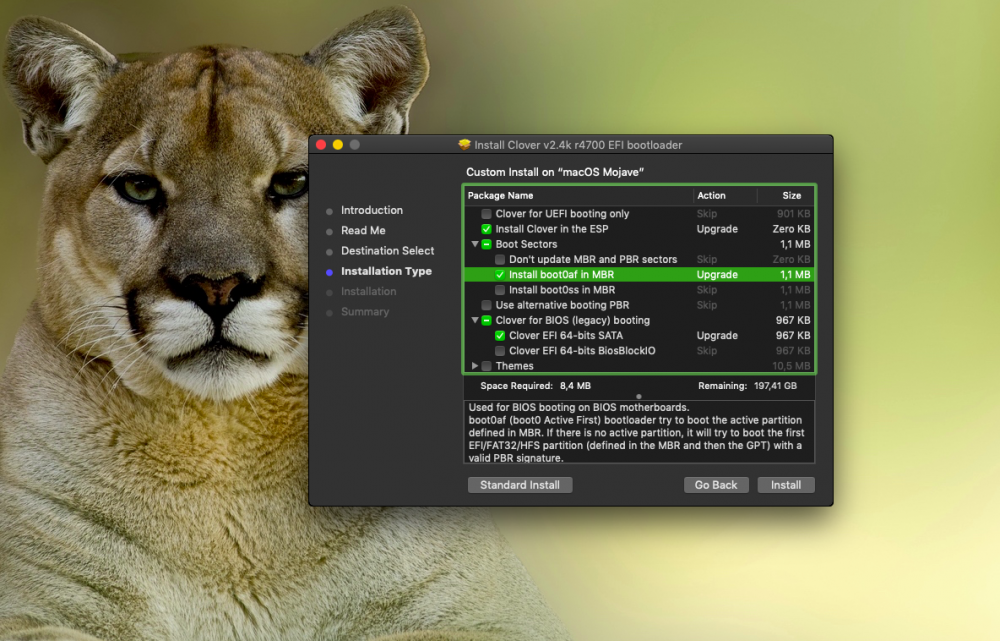The width and height of the screenshot is (1000, 641).
Task: Collapse the Boot Sectors disclosure triangle
Action: (475, 244)
